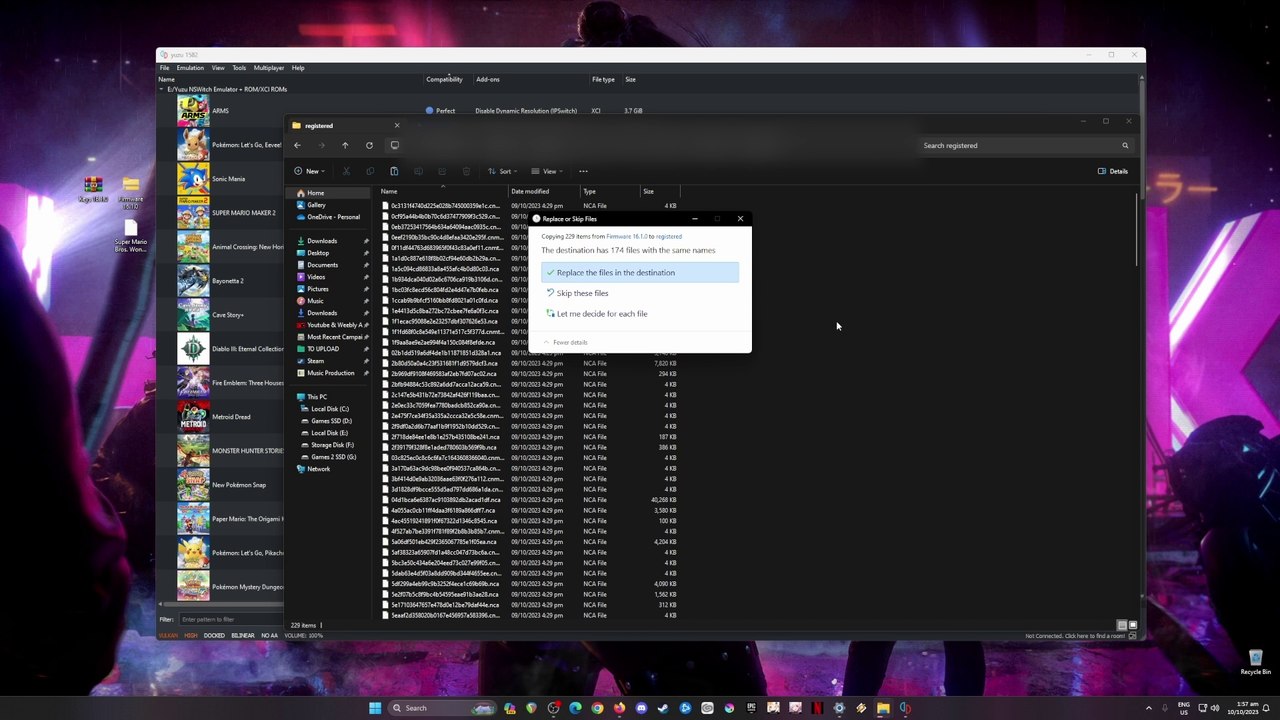The image size is (1280, 720).
Task: Toggle the Details pane button
Action: coord(1113,171)
